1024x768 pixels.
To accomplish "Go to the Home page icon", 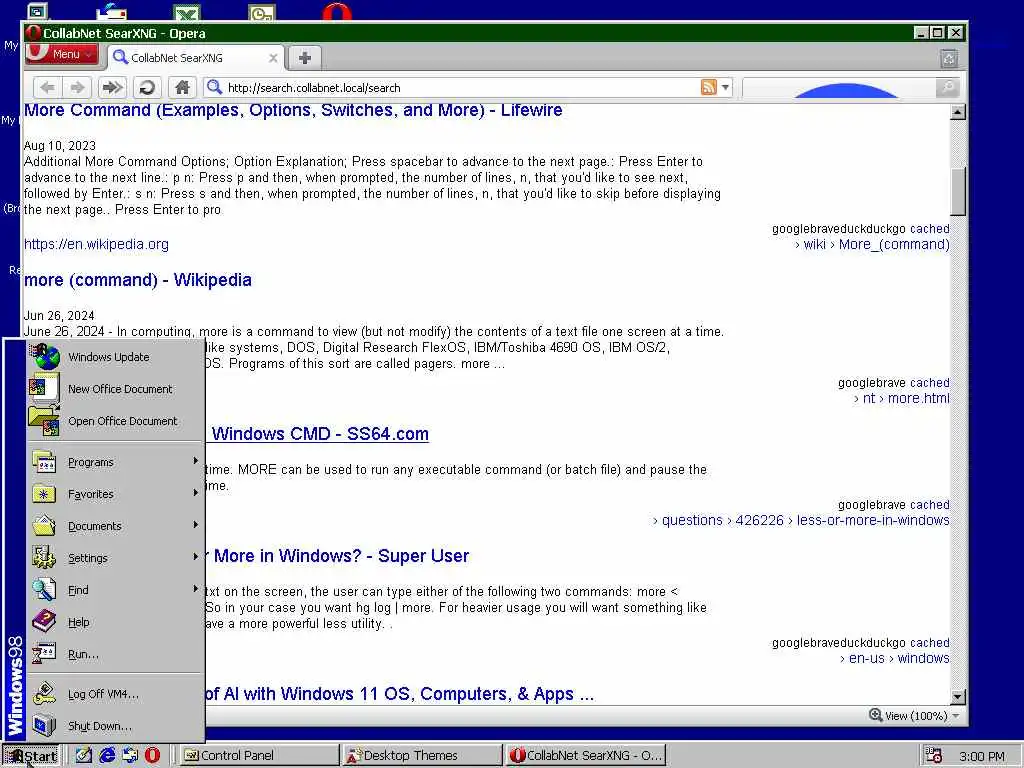I will pos(182,88).
